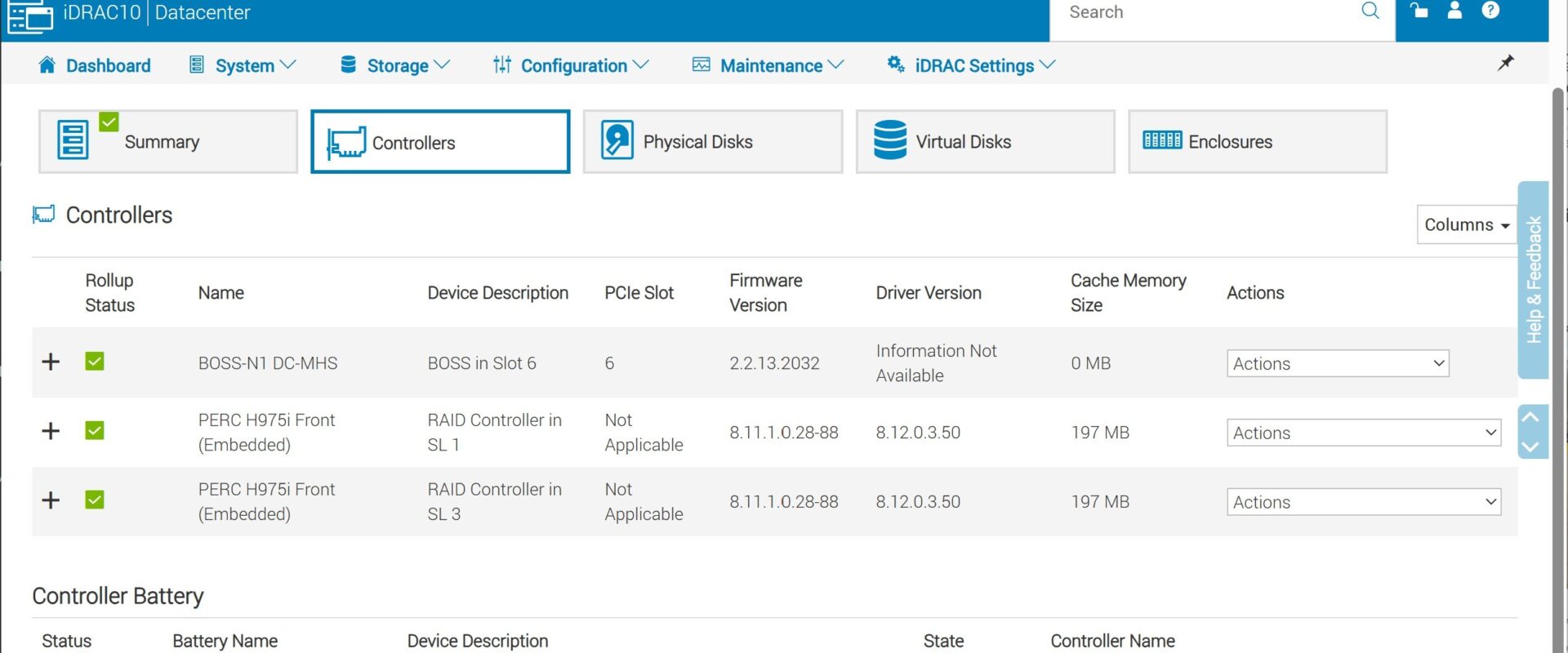Click the help question mark icon
Image resolution: width=1568 pixels, height=653 pixels.
click(1490, 11)
